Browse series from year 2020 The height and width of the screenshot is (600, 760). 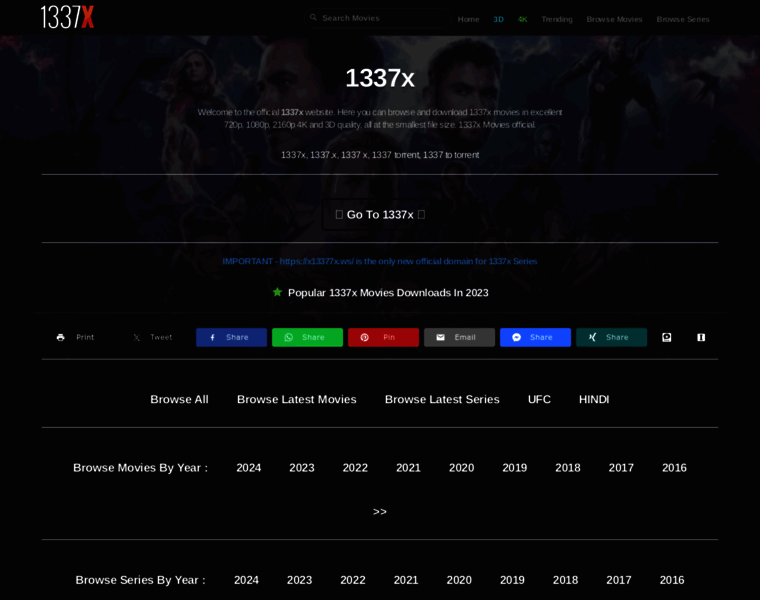click(x=459, y=580)
